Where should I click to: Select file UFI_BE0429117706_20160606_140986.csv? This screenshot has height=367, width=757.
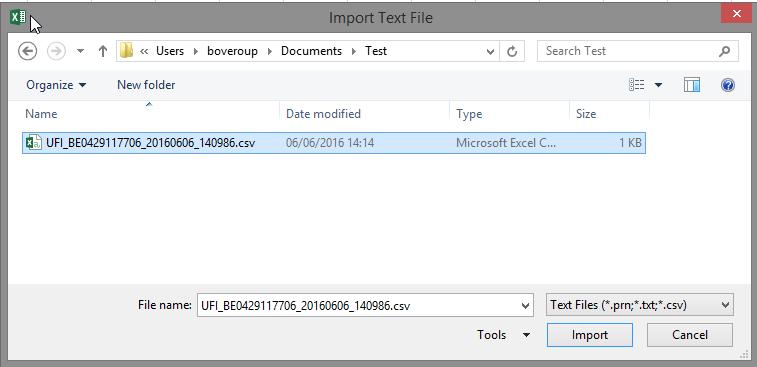coord(334,143)
